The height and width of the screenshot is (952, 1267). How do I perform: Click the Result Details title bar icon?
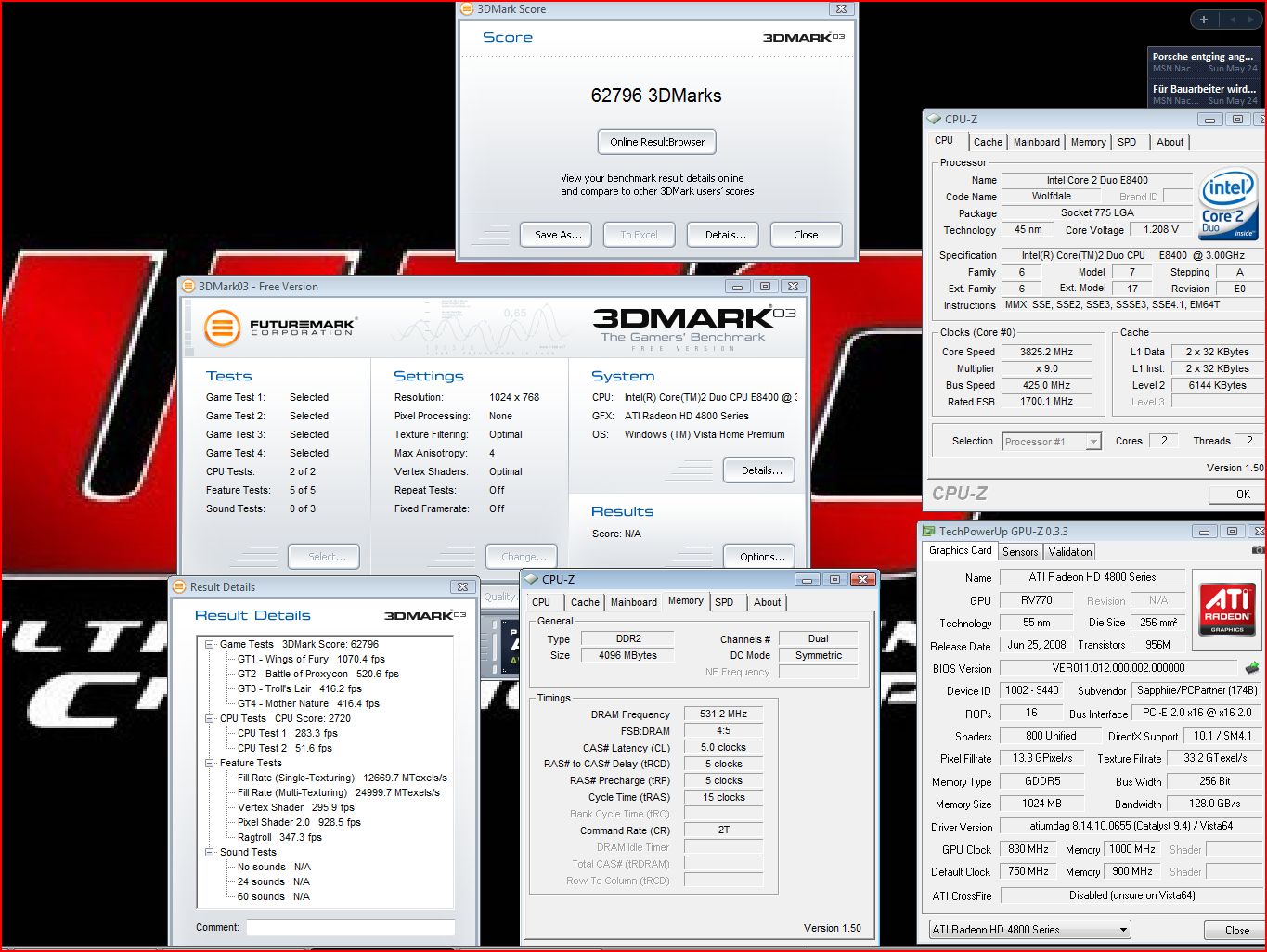[x=180, y=586]
